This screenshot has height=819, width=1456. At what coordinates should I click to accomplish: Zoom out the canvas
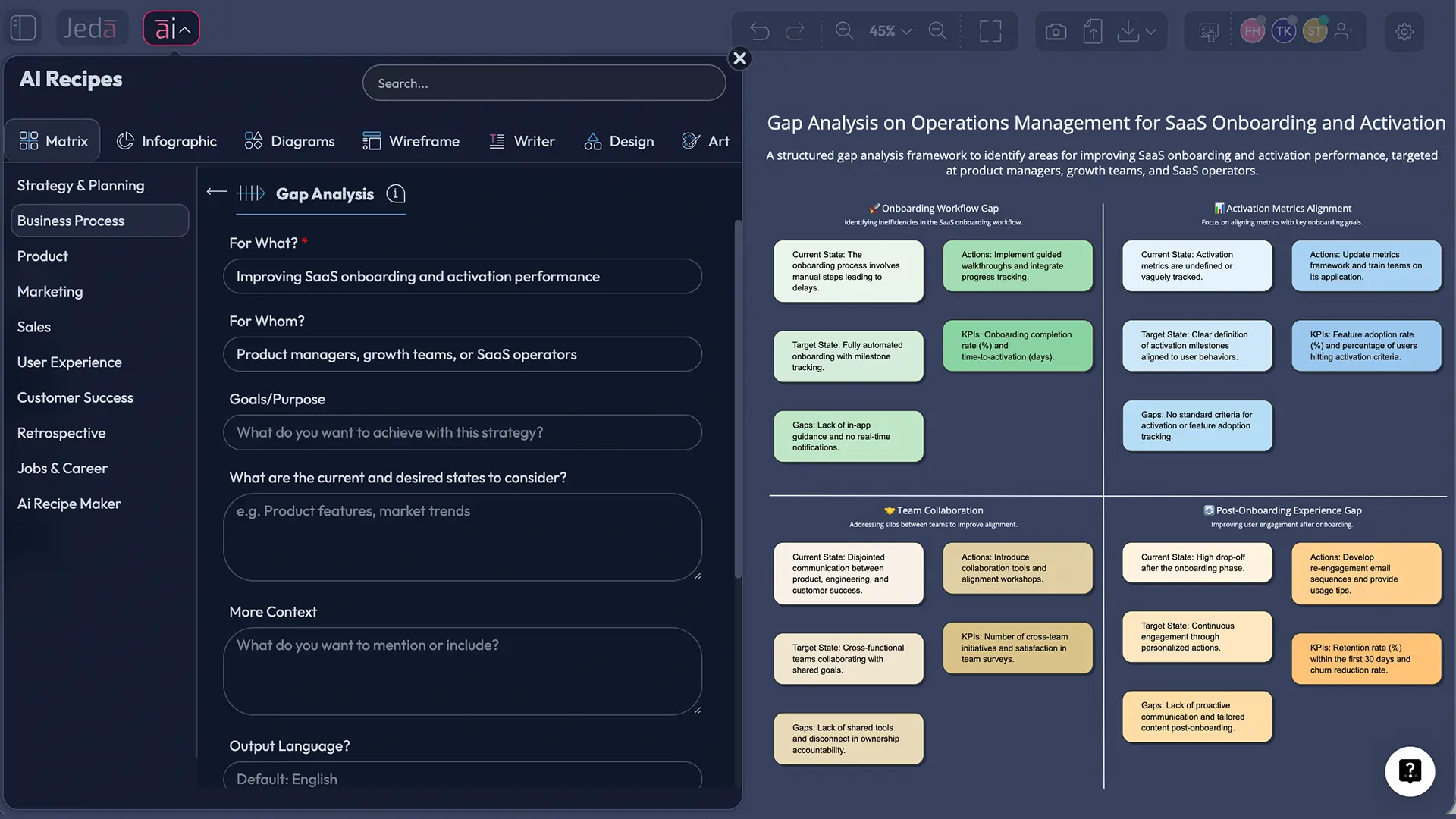point(937,31)
